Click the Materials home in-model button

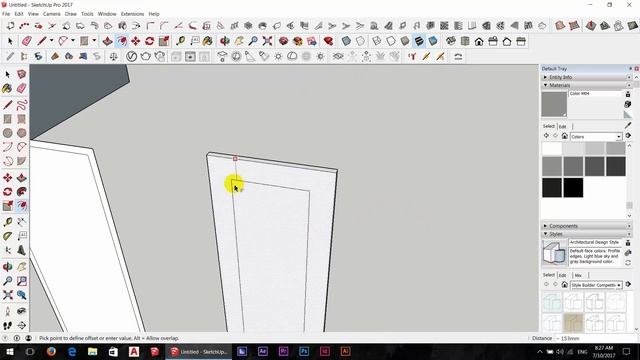point(564,136)
